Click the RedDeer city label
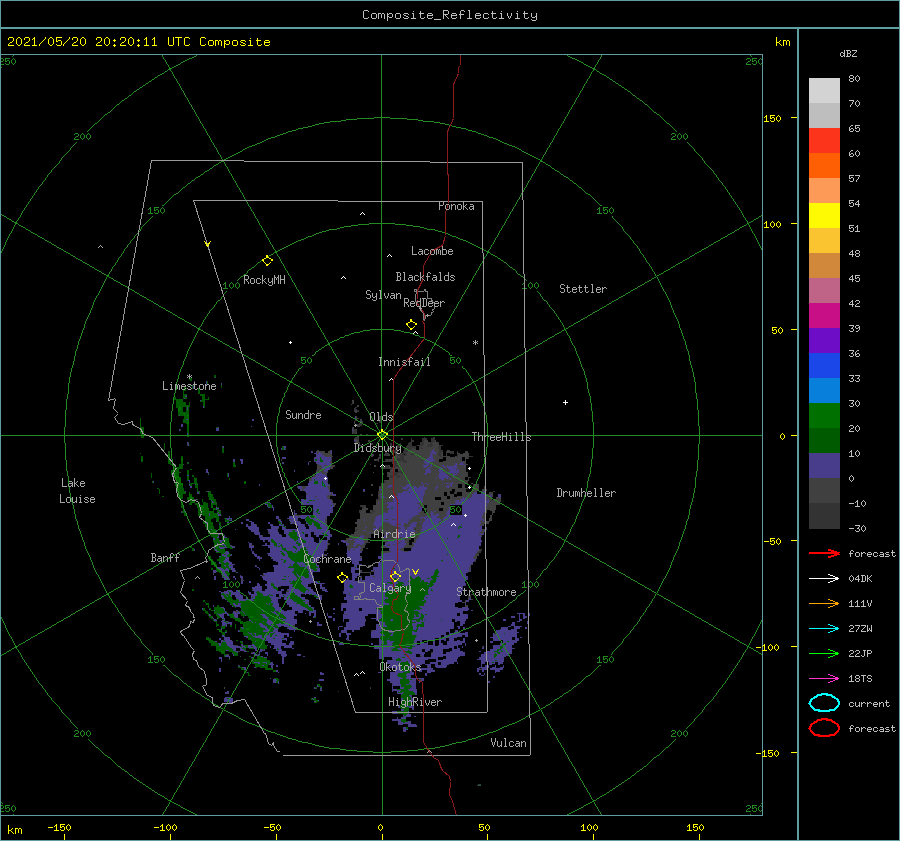The image size is (900, 841). pyautogui.click(x=424, y=303)
